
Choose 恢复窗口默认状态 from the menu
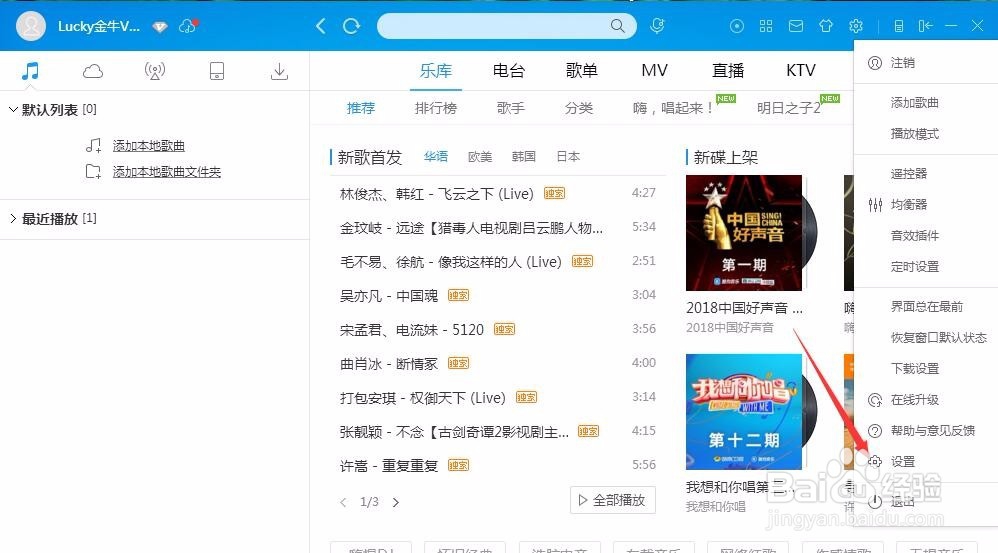coord(939,338)
